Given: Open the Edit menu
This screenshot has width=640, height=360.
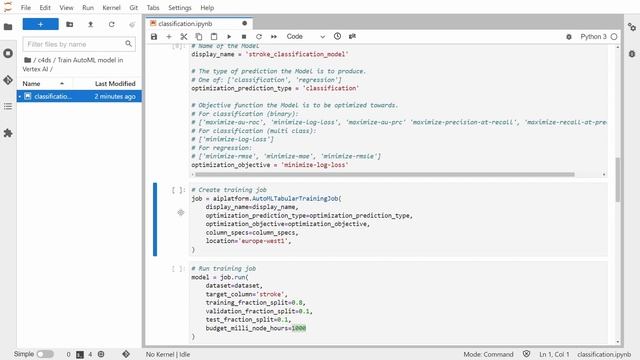Looking at the screenshot, I should click(45, 8).
